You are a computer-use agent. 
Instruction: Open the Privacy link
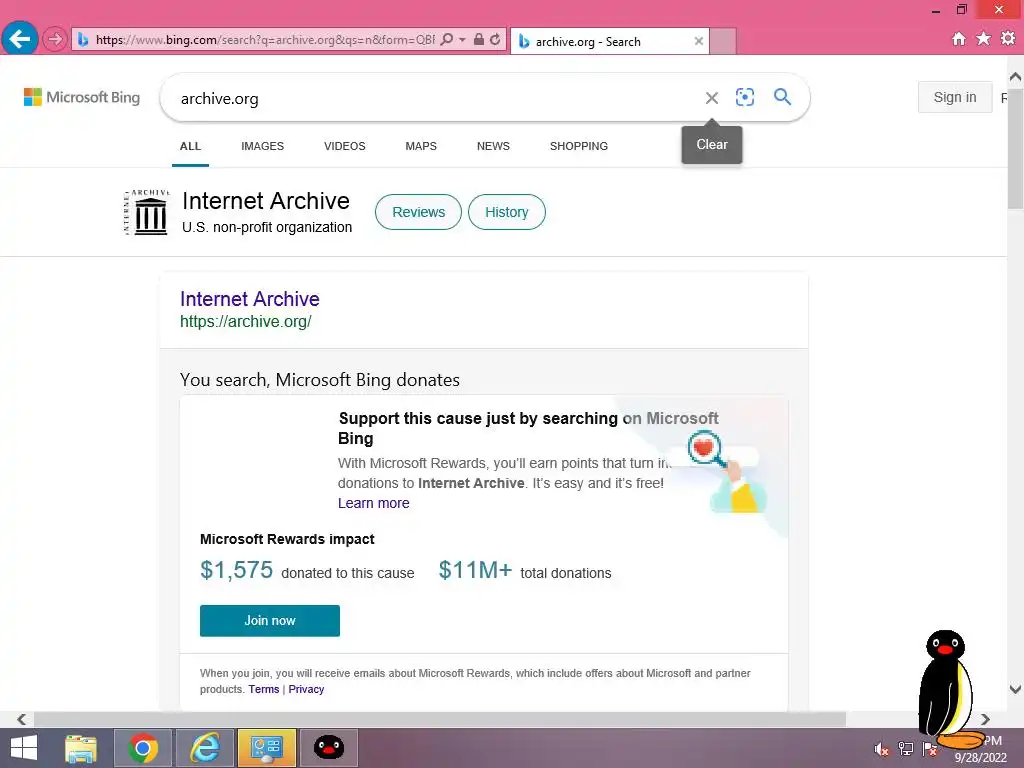[306, 690]
